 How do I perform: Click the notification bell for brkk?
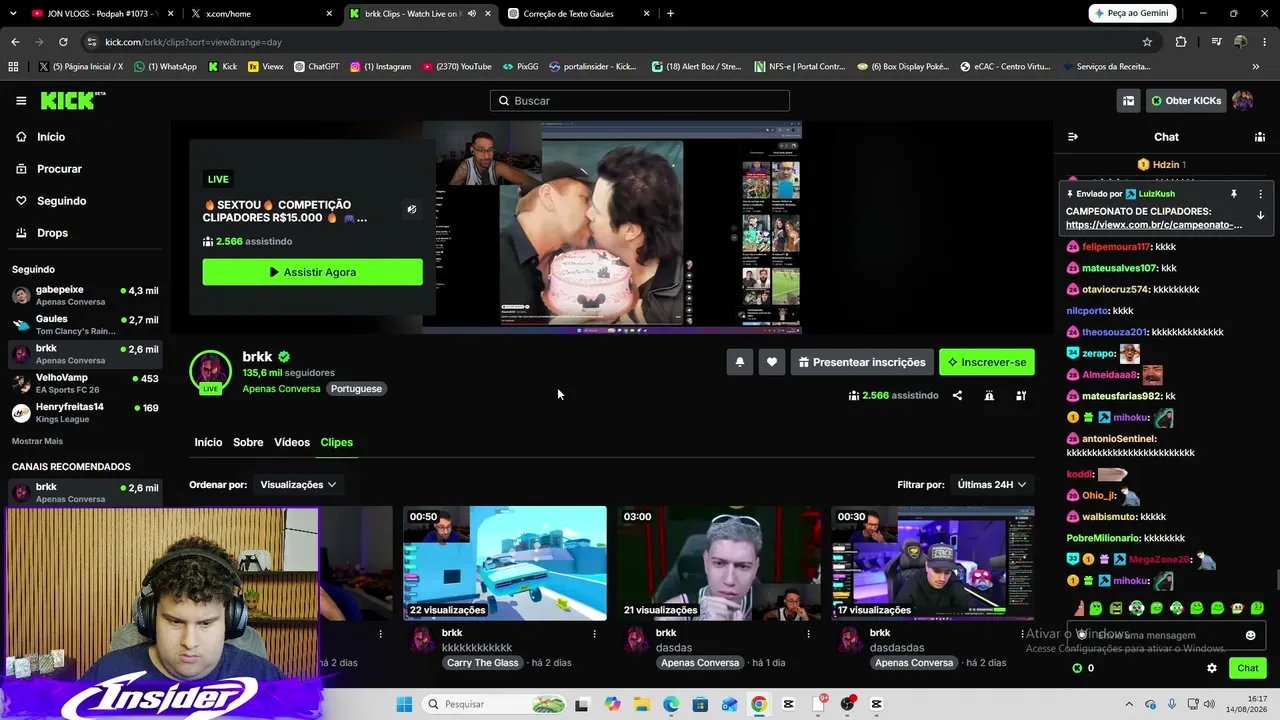pyautogui.click(x=739, y=362)
